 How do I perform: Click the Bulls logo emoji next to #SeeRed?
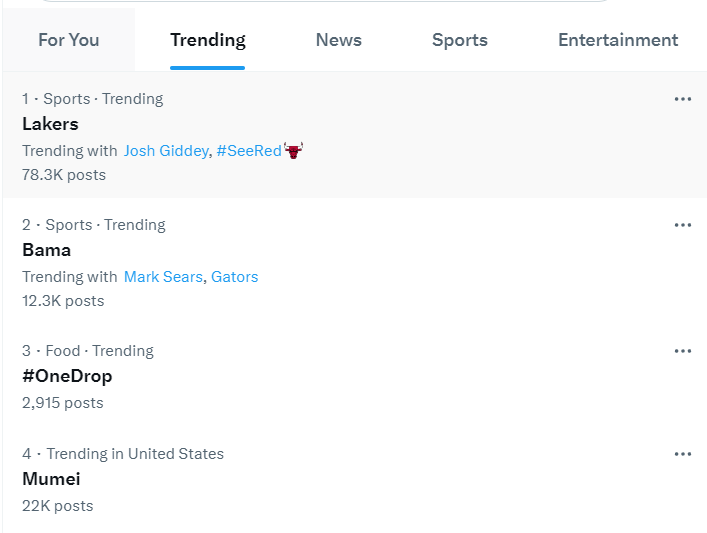294,151
